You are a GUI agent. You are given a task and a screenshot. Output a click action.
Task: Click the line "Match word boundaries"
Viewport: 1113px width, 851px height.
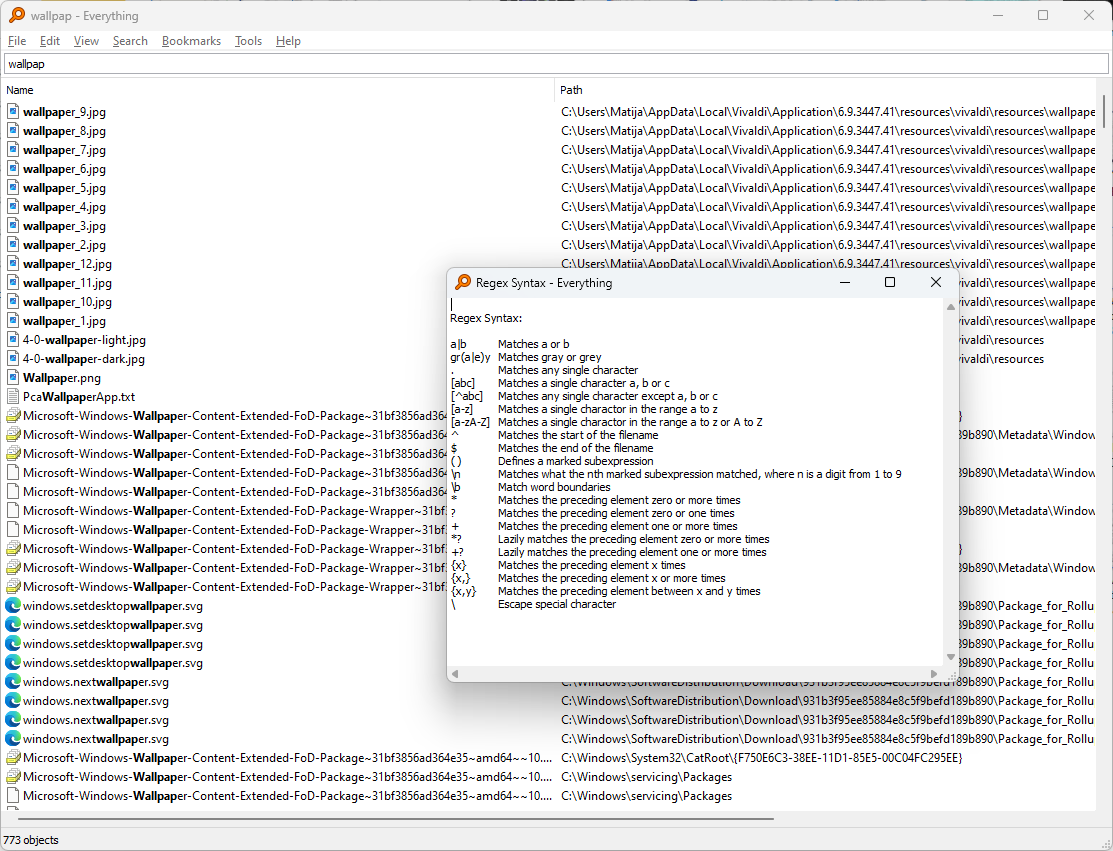[554, 487]
